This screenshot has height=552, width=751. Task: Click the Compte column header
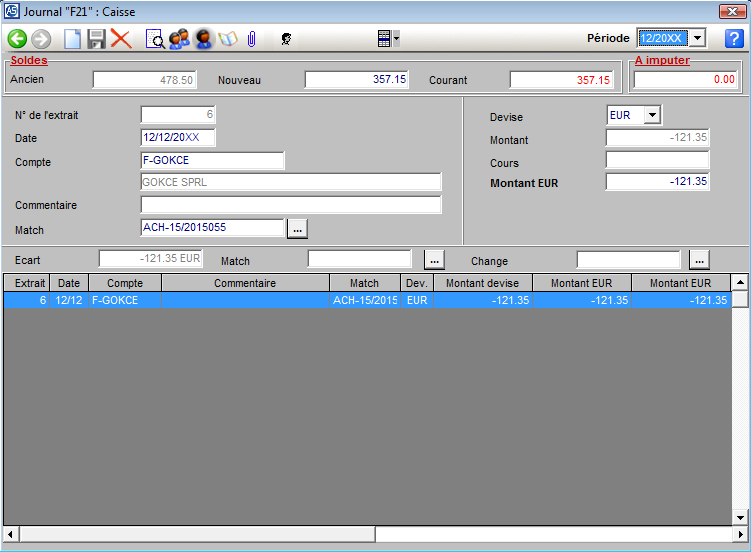pos(125,283)
